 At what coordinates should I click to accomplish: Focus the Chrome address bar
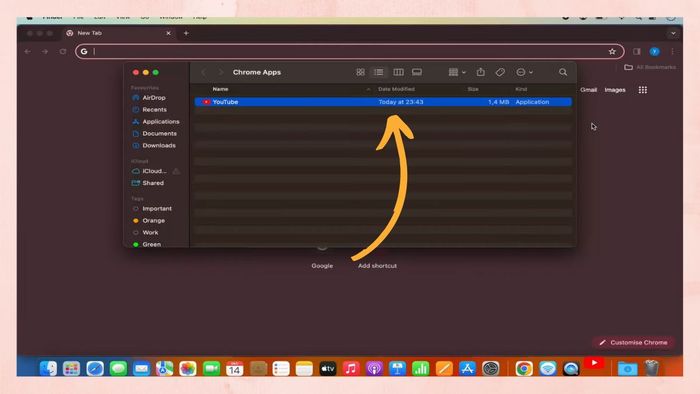350,52
